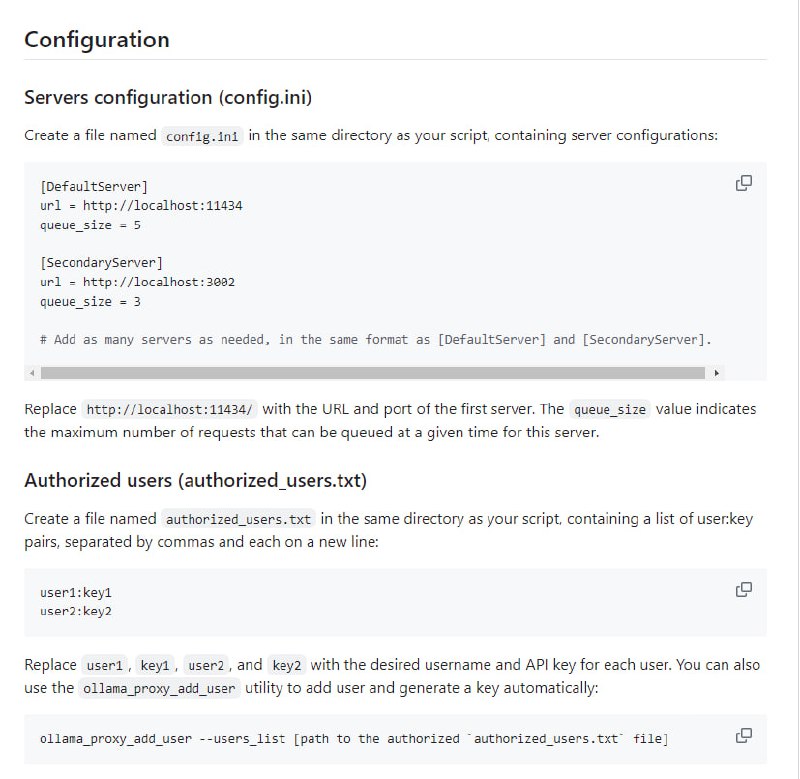This screenshot has height=779, width=800.
Task: Click the [DefaultServer] line in the code
Action: point(94,186)
